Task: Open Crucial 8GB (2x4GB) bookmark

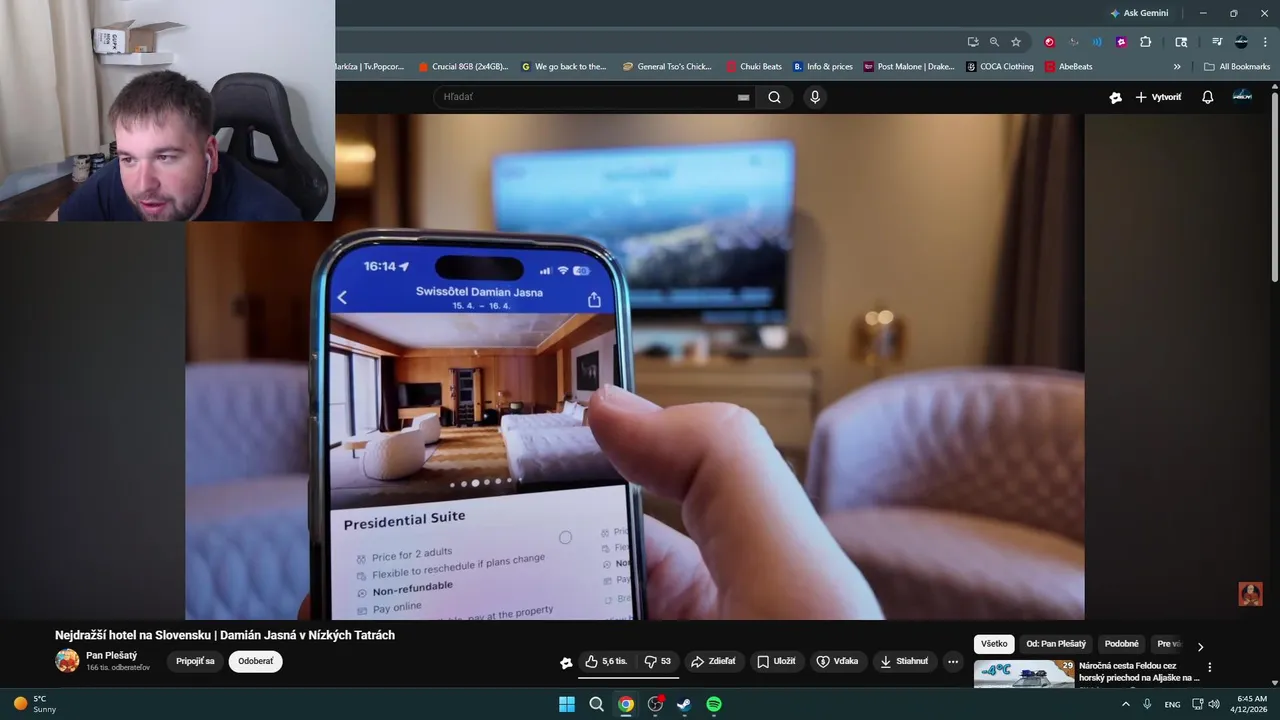Action: coord(463,67)
